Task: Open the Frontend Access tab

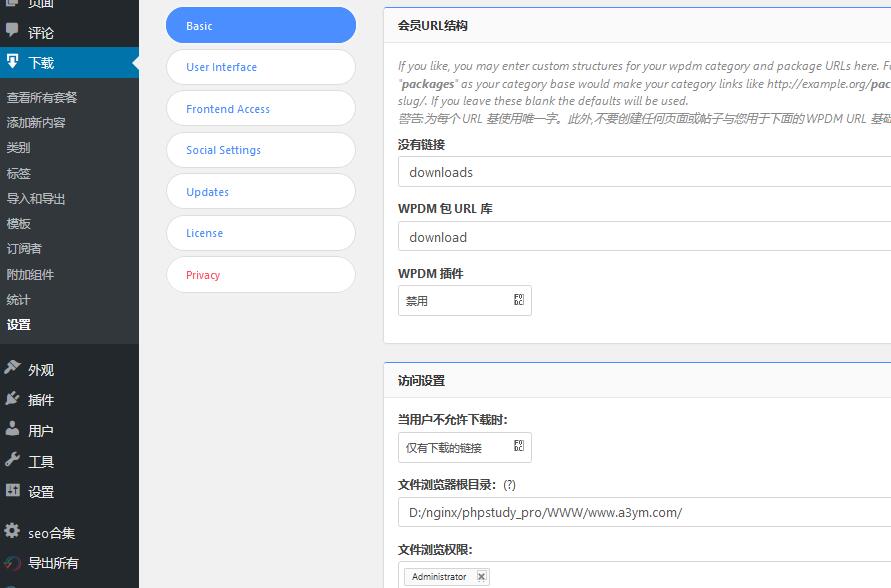Action: (261, 109)
